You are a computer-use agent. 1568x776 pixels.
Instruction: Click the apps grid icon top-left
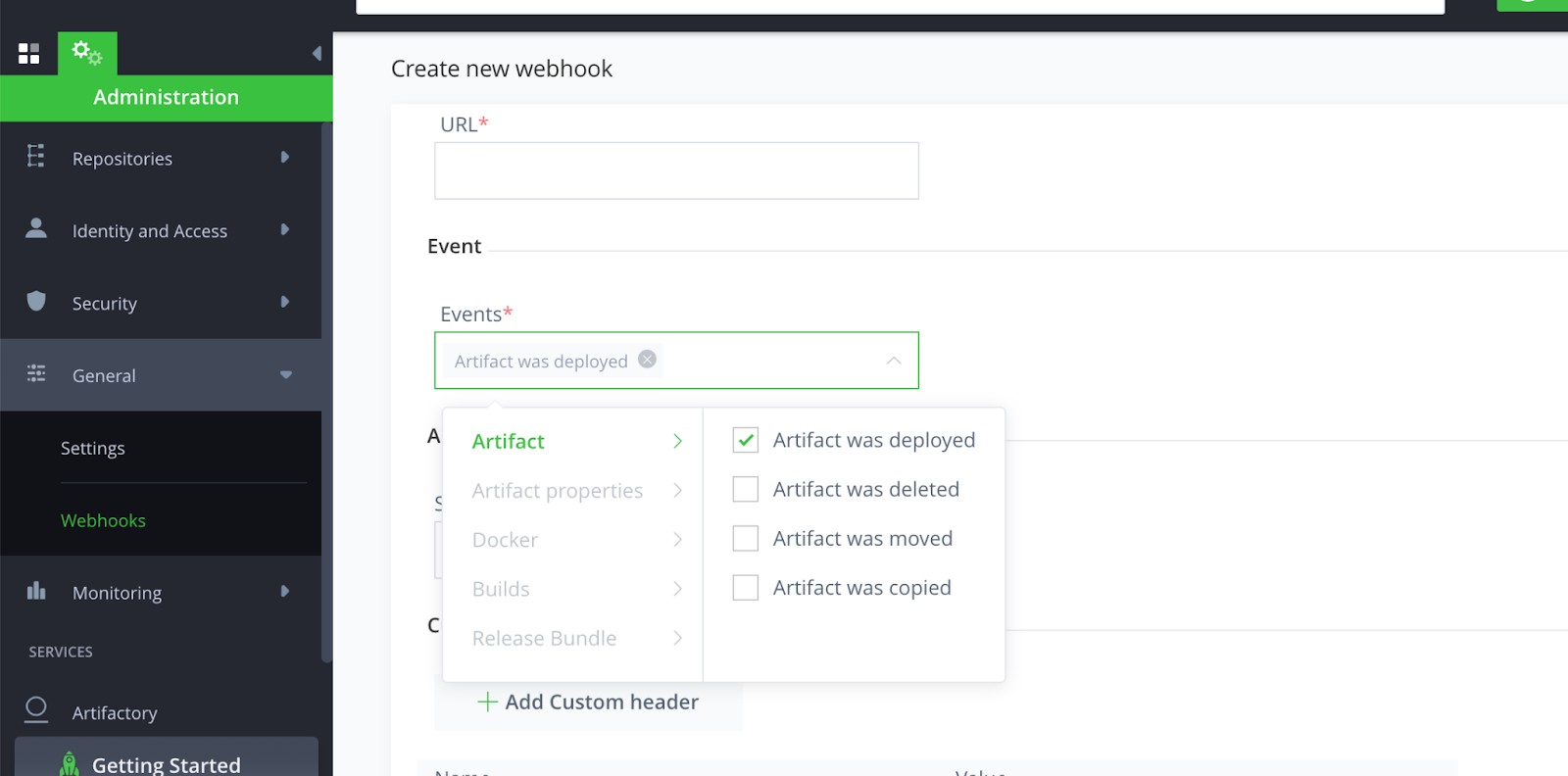28,52
